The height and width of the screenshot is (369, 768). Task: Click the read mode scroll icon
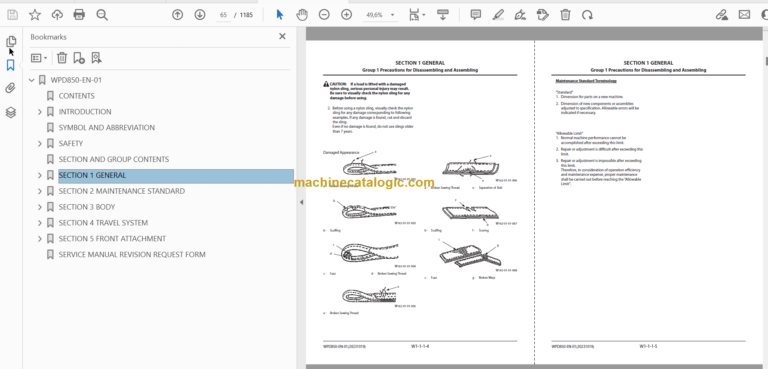pos(443,15)
